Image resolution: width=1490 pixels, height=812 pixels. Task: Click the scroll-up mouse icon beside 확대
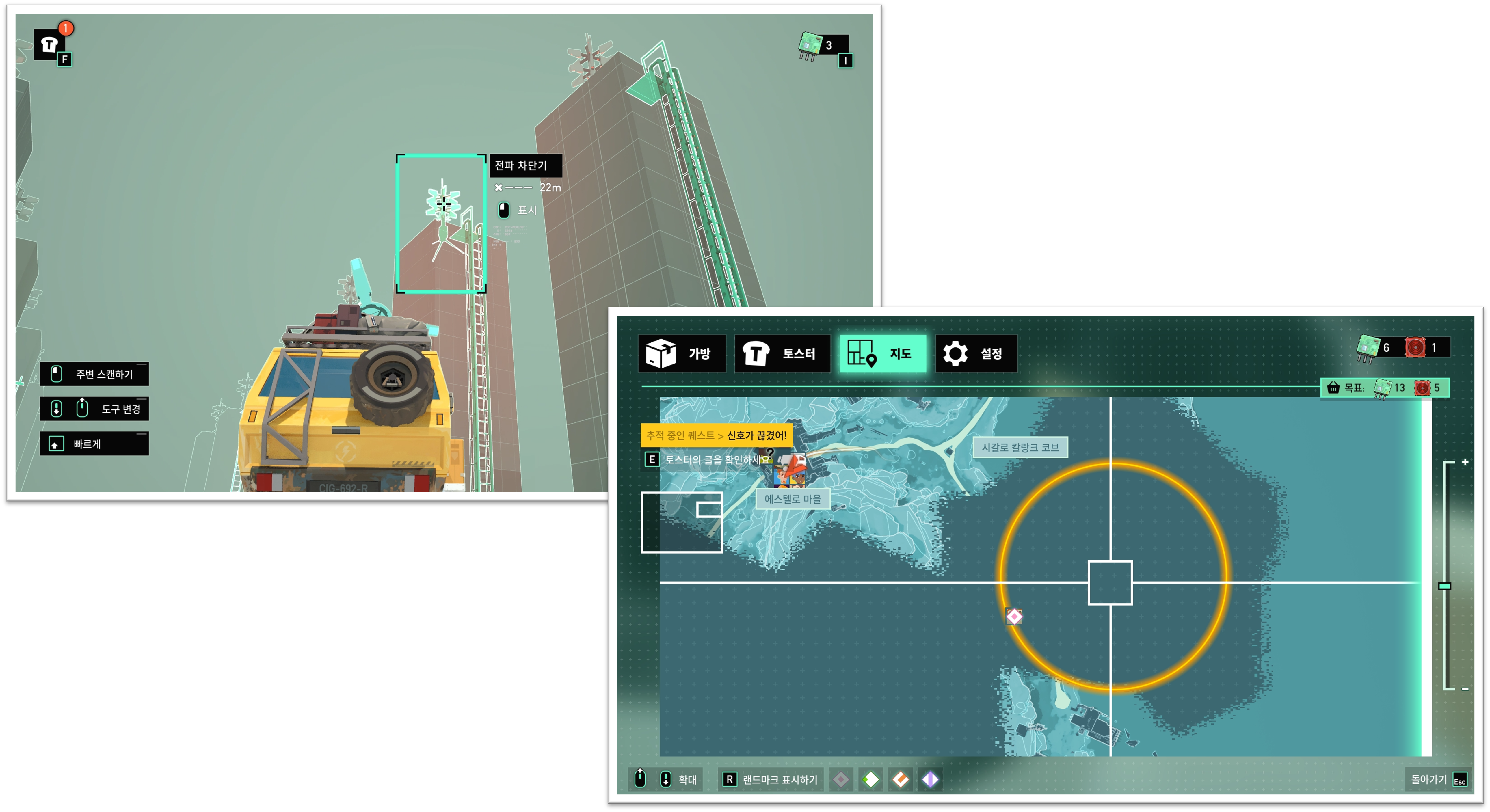click(x=640, y=779)
